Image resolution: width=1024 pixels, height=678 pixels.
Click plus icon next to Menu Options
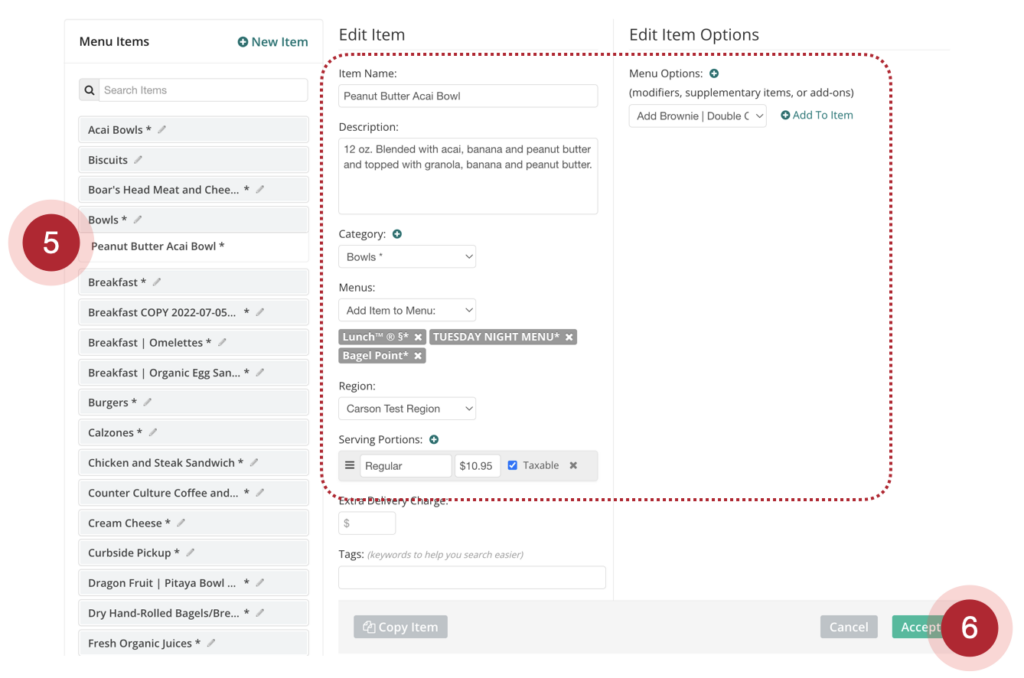714,74
